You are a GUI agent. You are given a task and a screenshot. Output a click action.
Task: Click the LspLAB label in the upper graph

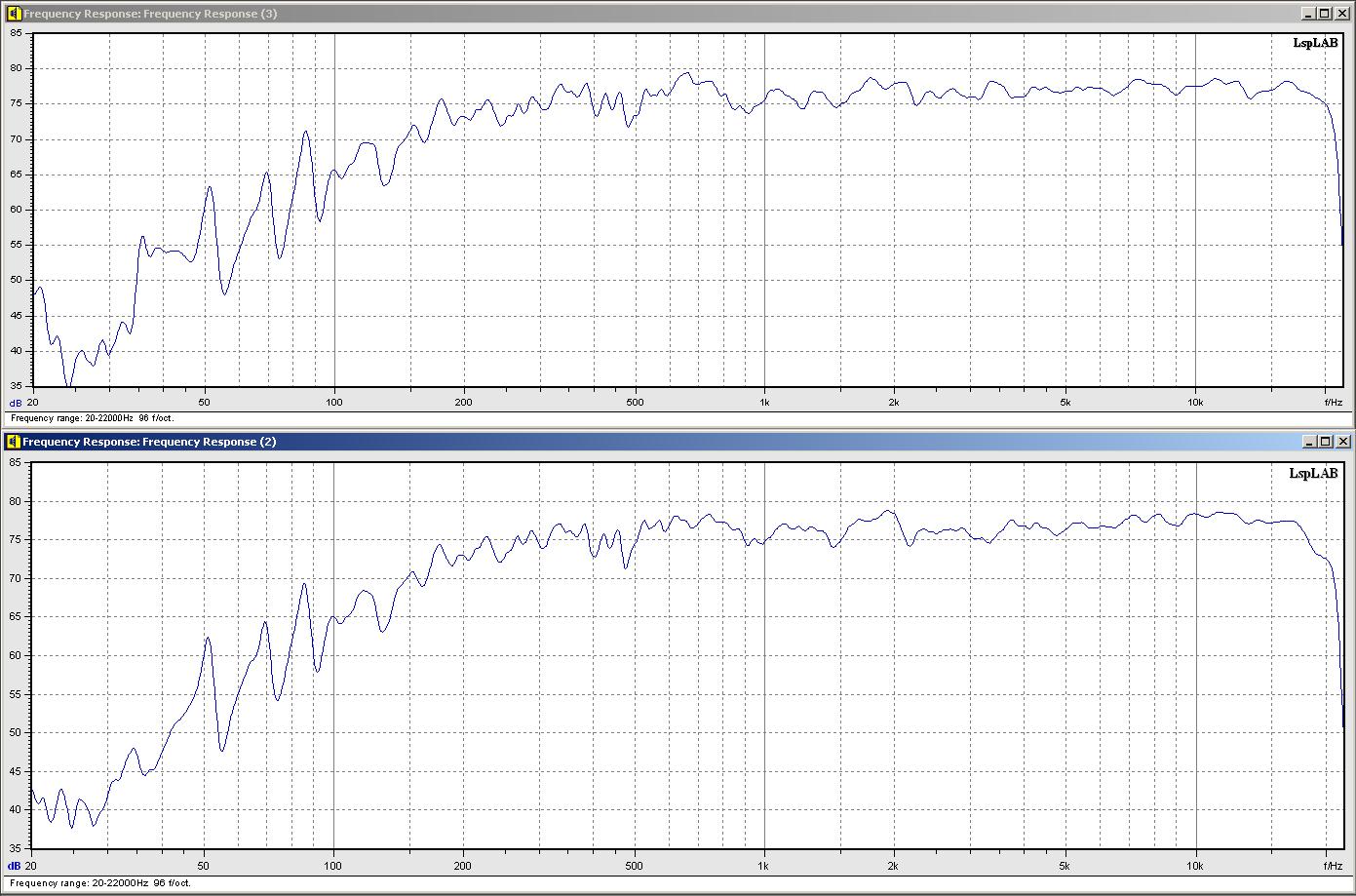[1314, 44]
